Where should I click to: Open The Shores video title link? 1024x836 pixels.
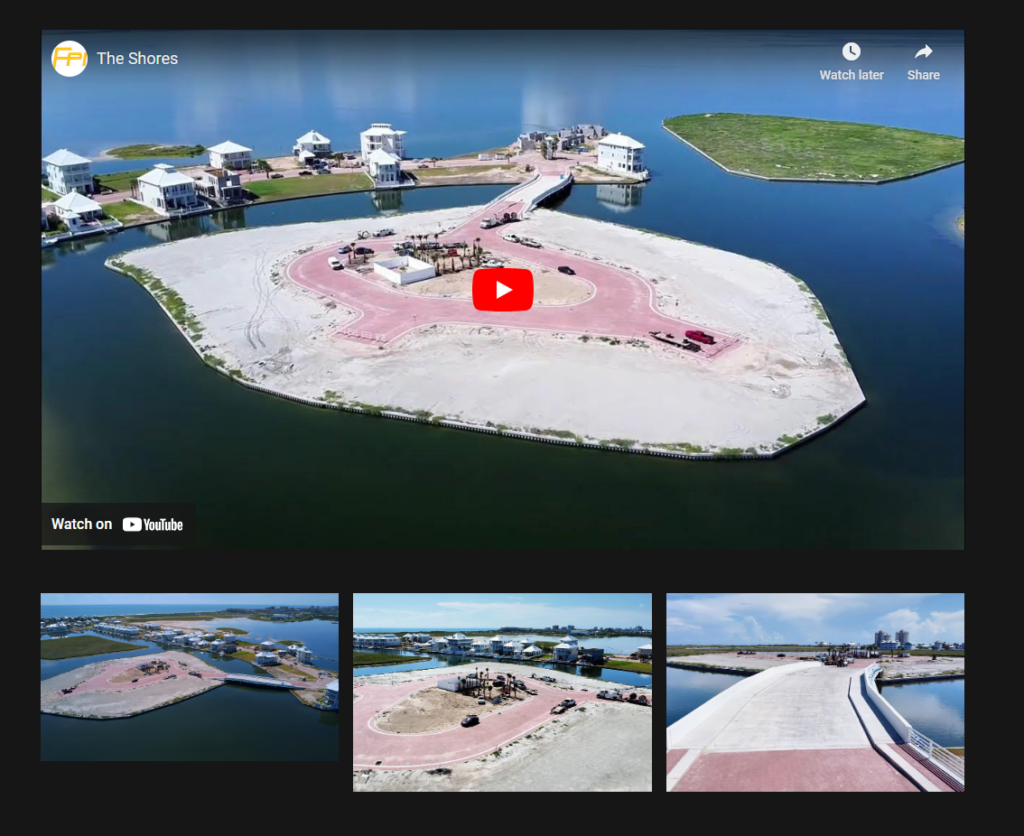tap(137, 59)
